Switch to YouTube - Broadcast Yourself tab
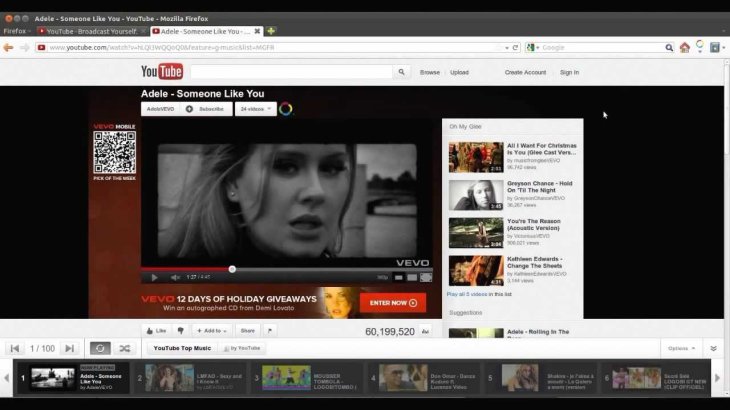Viewport: 730px width, 410px height. click(x=91, y=31)
